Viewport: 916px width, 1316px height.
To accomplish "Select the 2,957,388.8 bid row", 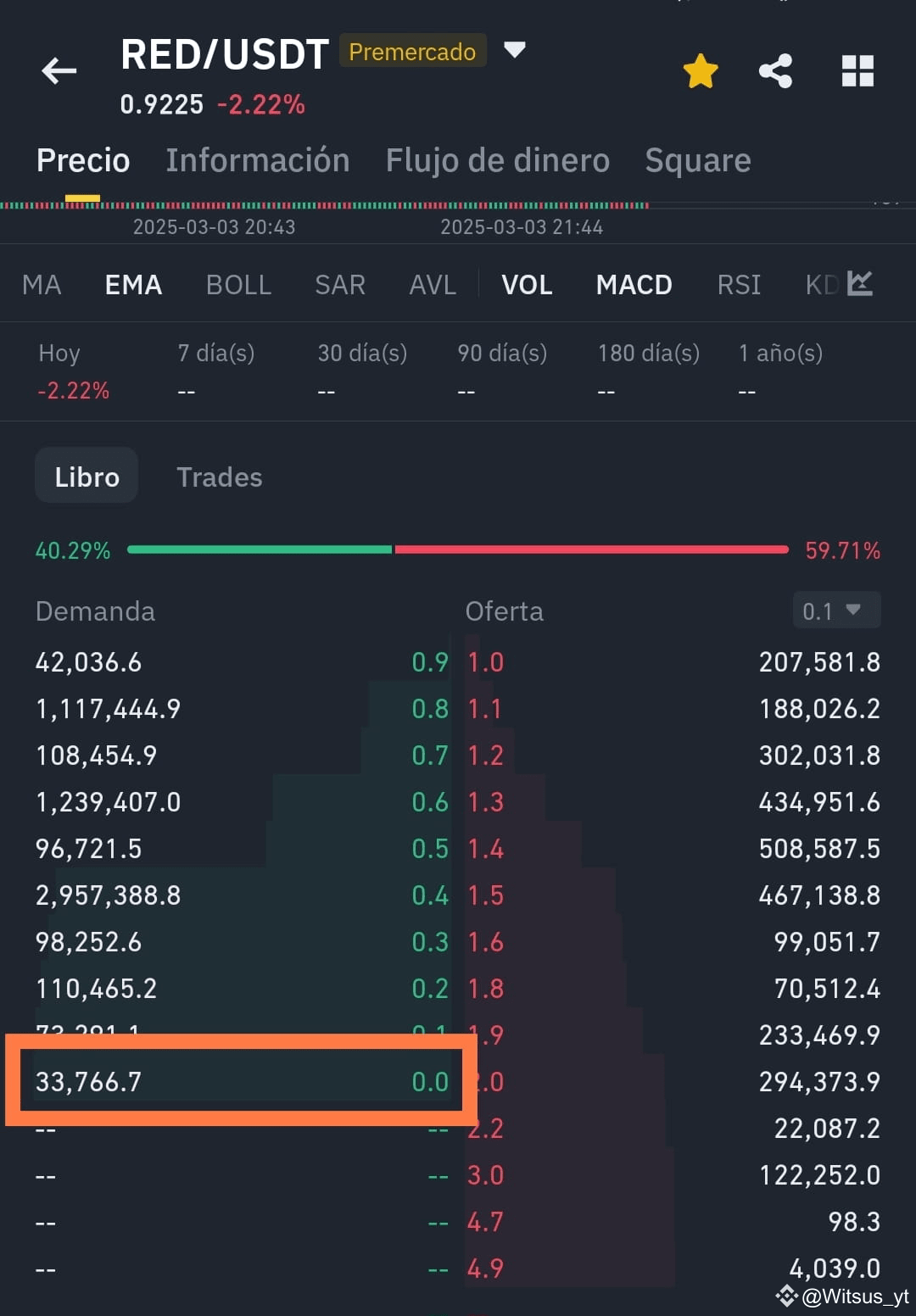I will click(x=242, y=895).
